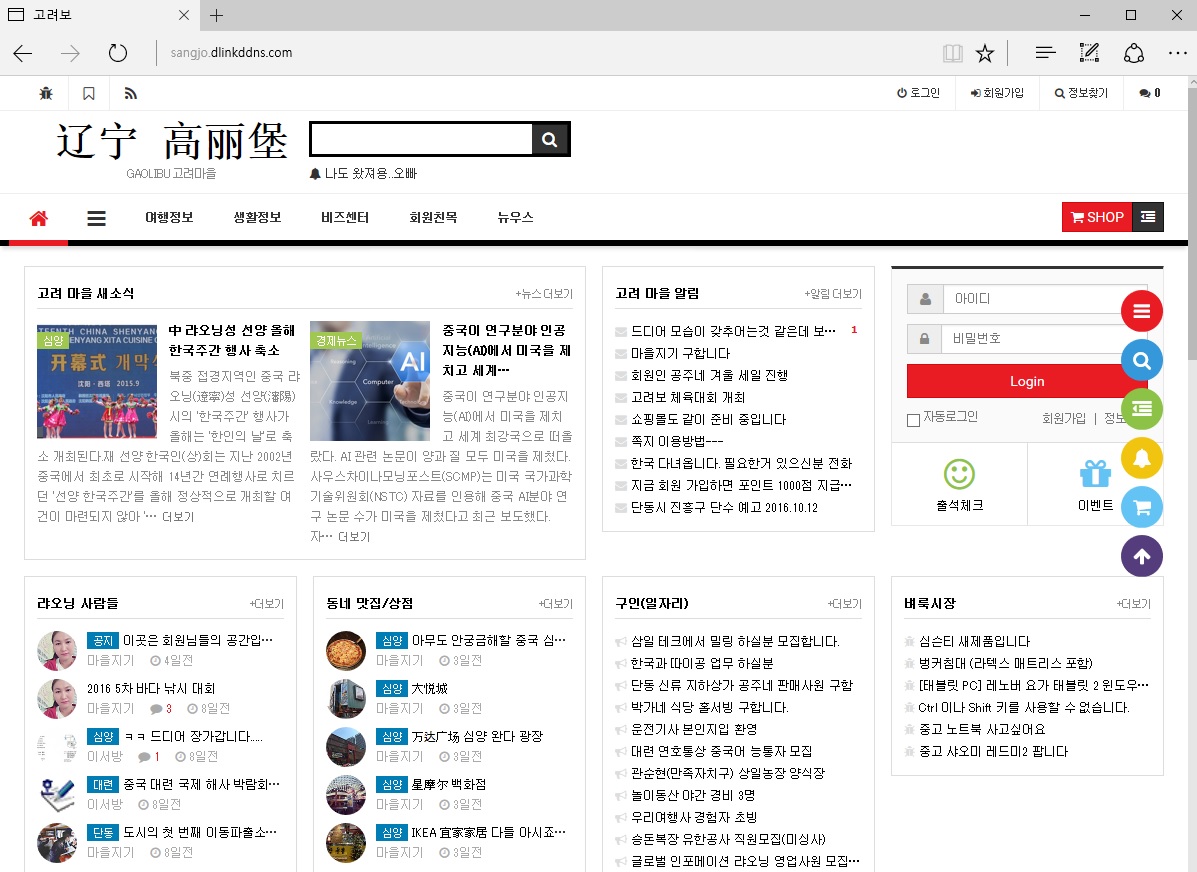
Task: Click the yellow floating bell circle
Action: coord(1141,458)
